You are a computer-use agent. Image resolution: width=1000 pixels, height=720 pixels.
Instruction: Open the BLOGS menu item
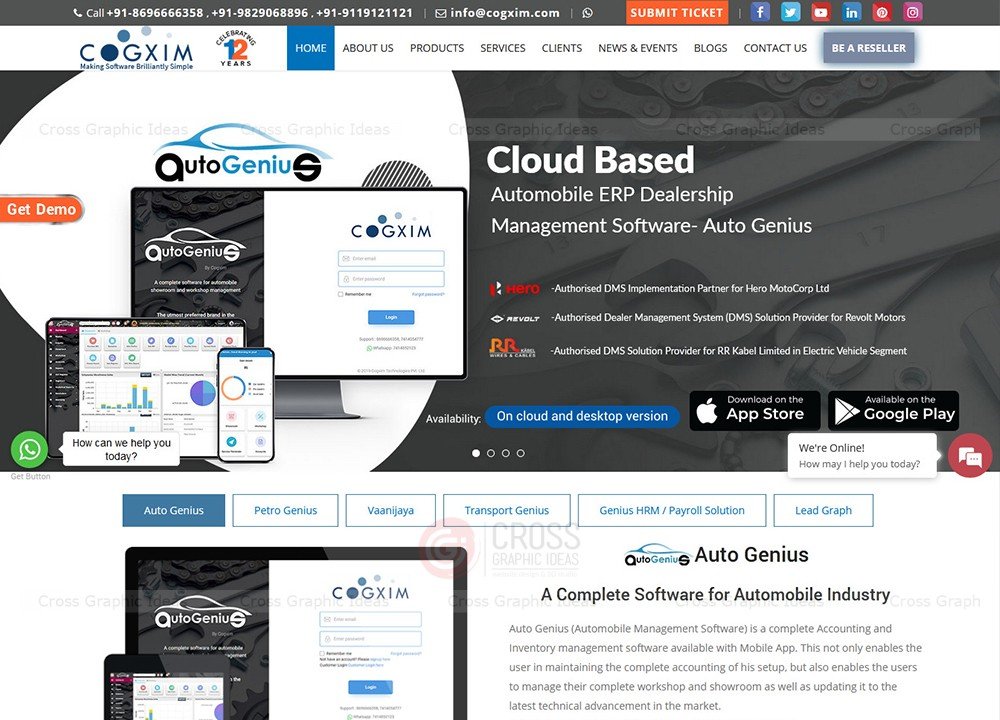click(x=710, y=48)
